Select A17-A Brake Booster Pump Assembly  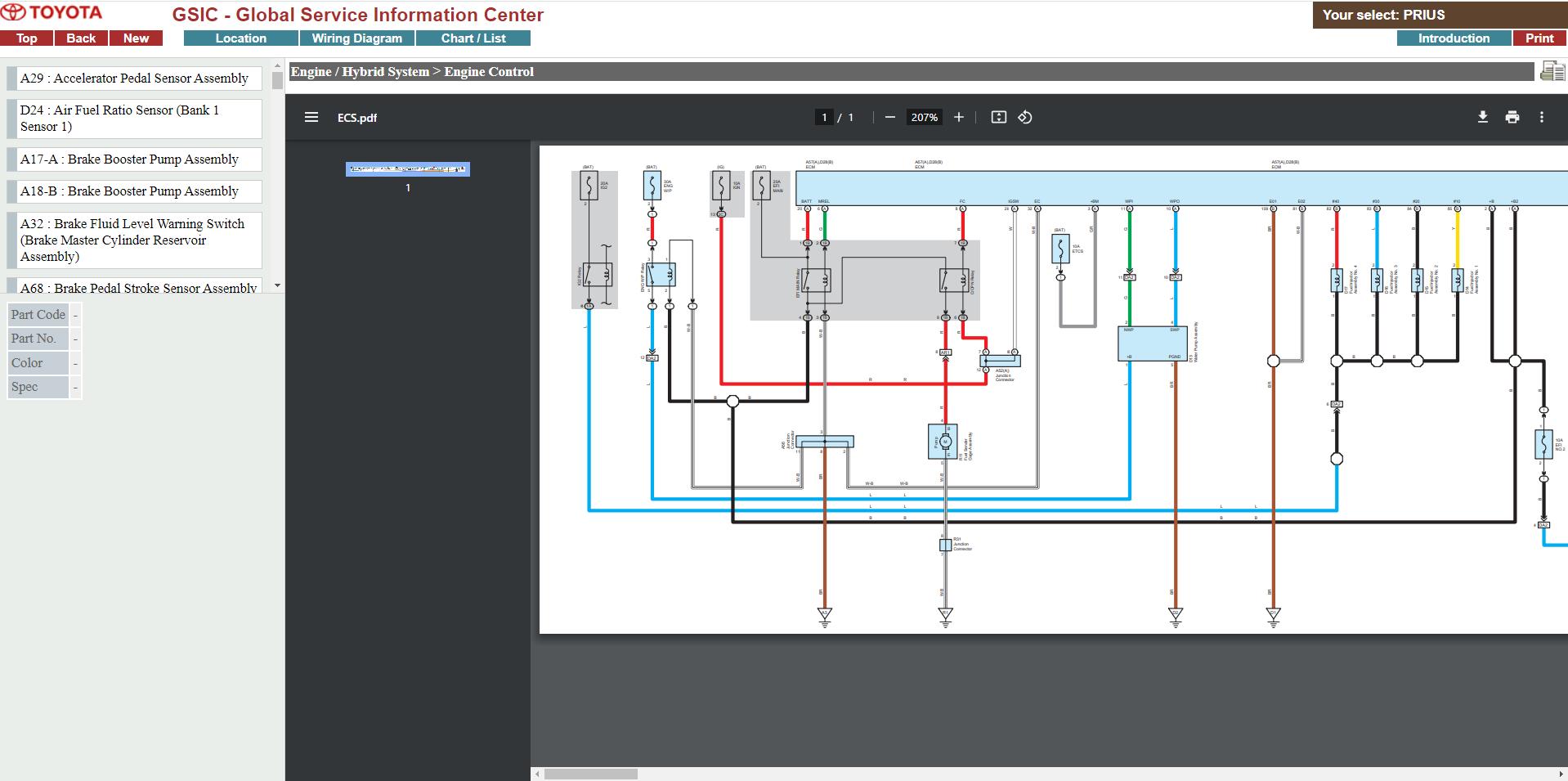coord(134,159)
